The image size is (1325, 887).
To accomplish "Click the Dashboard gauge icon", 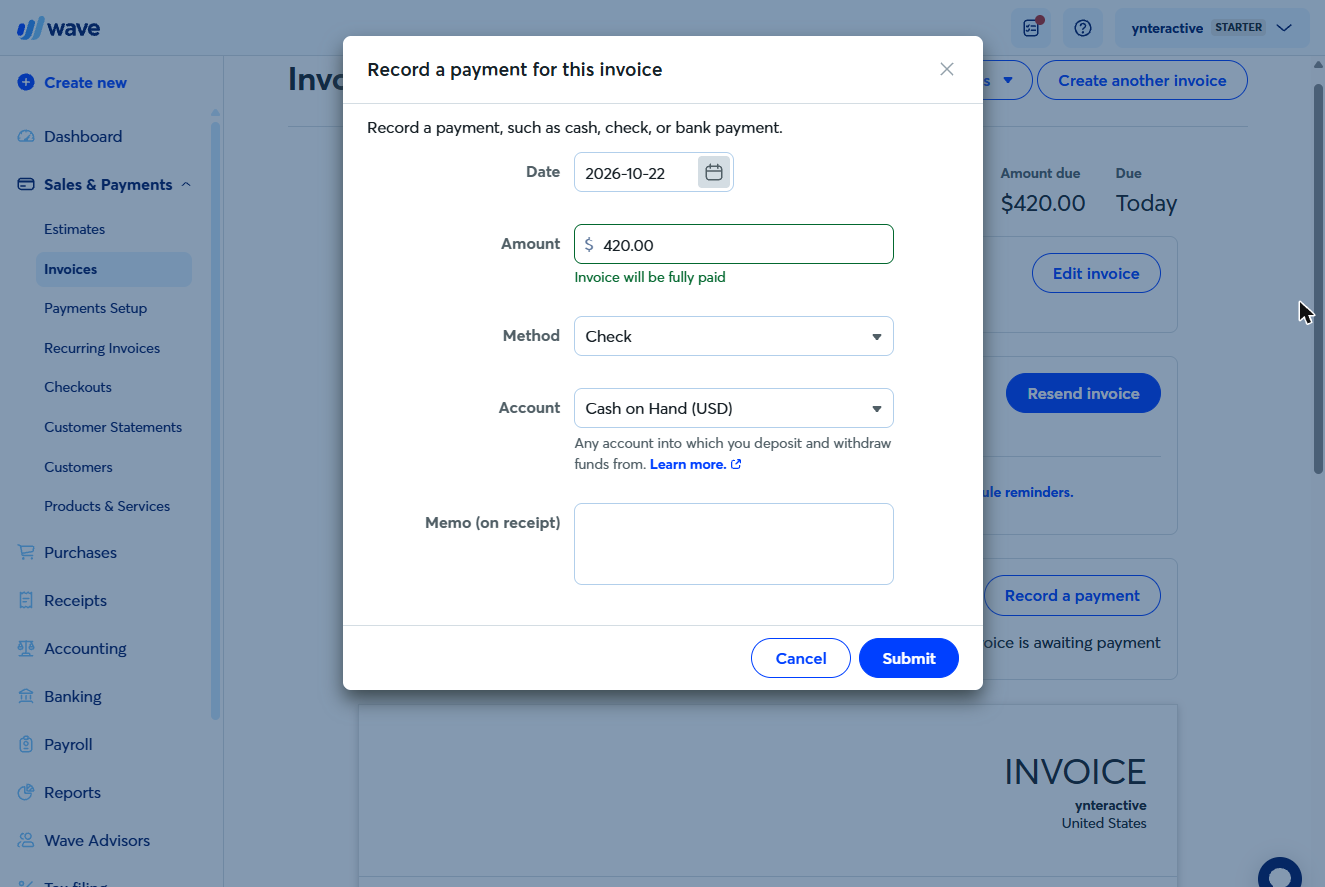I will point(26,137).
